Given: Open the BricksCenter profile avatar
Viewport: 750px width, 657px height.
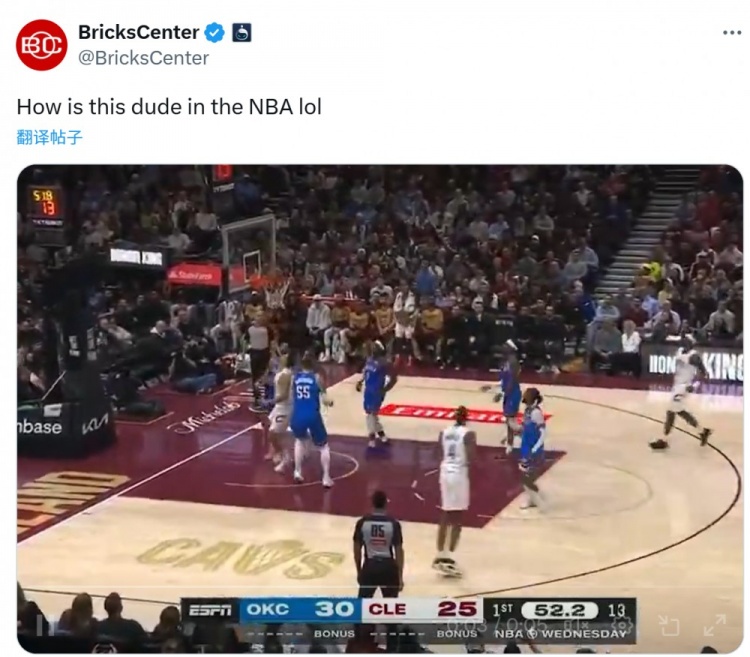Looking at the screenshot, I should 41,45.
